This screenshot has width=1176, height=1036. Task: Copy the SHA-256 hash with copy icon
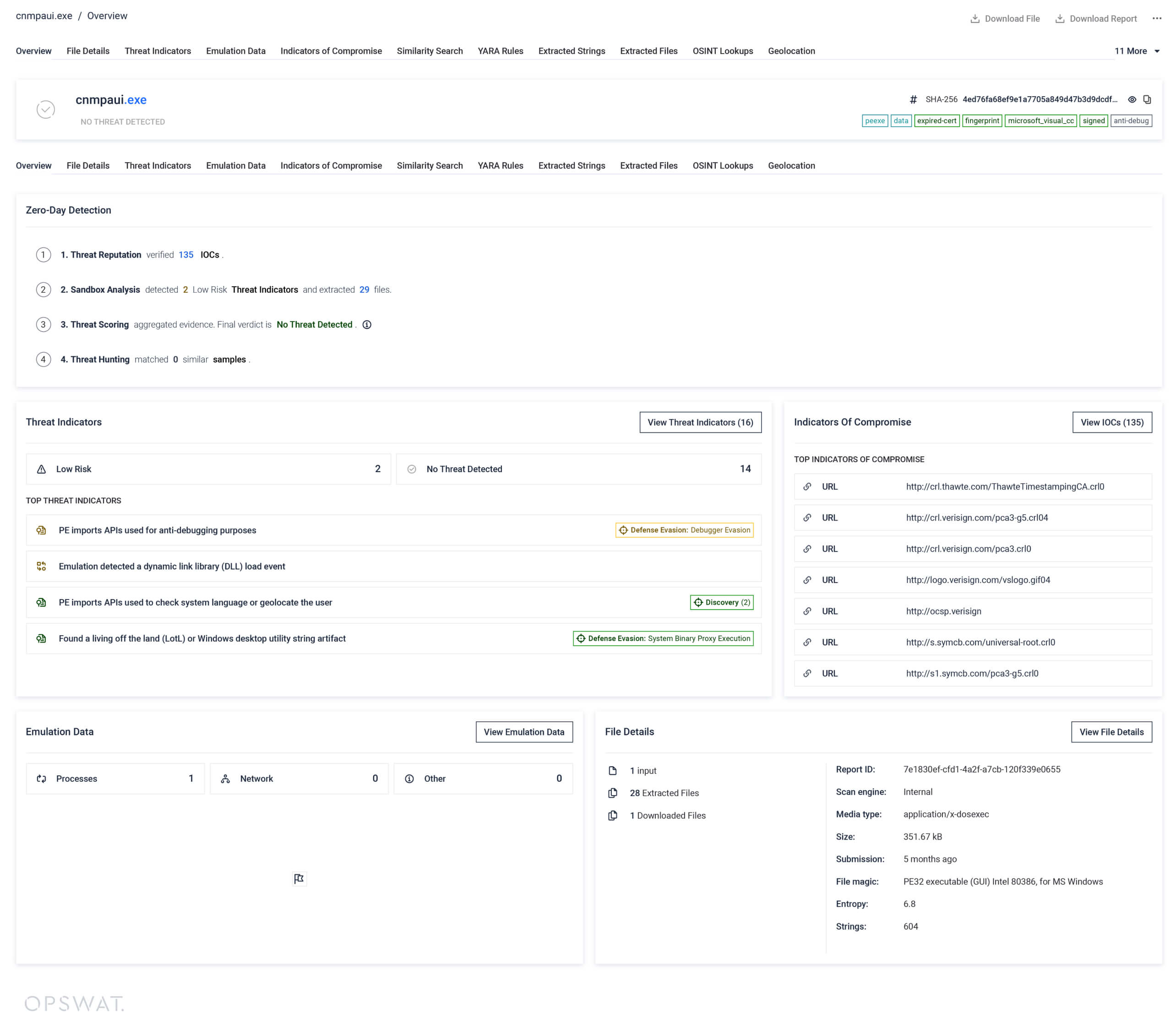click(1147, 99)
